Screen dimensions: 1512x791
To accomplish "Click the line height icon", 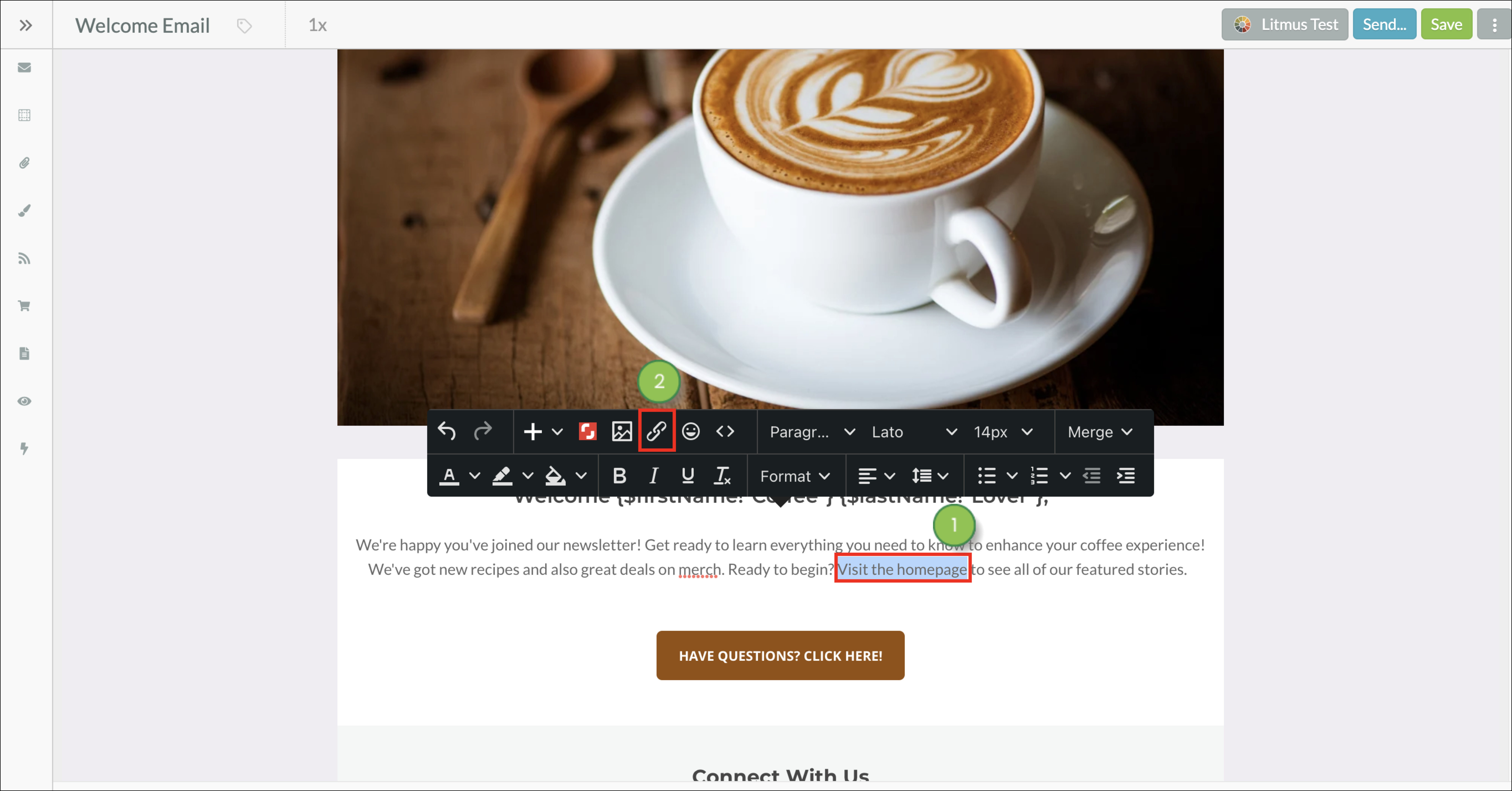I will (921, 476).
